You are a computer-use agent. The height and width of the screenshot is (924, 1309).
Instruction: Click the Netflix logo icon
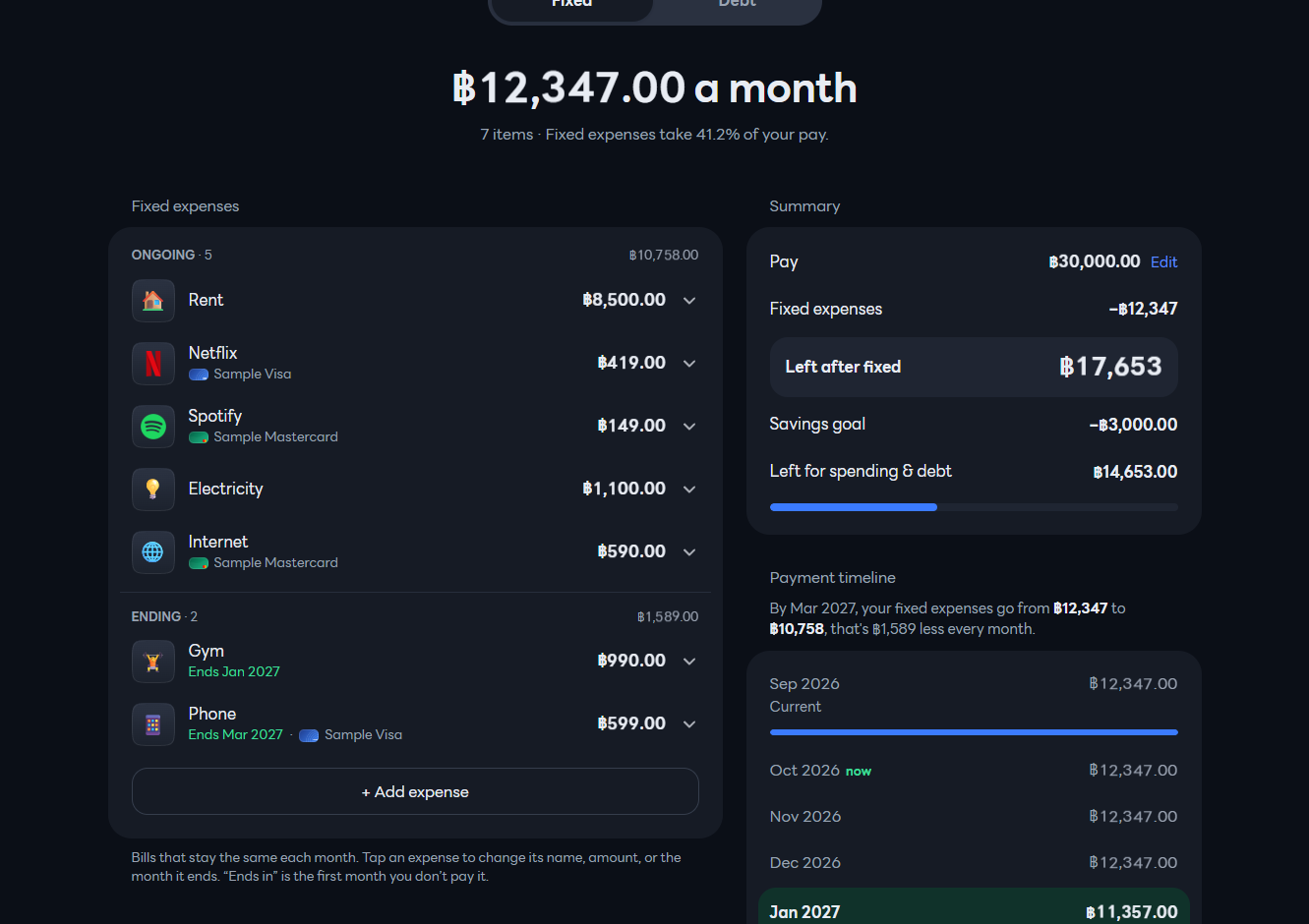(153, 364)
